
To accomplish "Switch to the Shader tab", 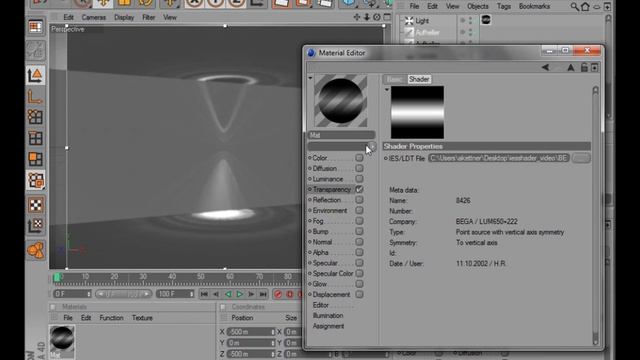I will [419, 79].
